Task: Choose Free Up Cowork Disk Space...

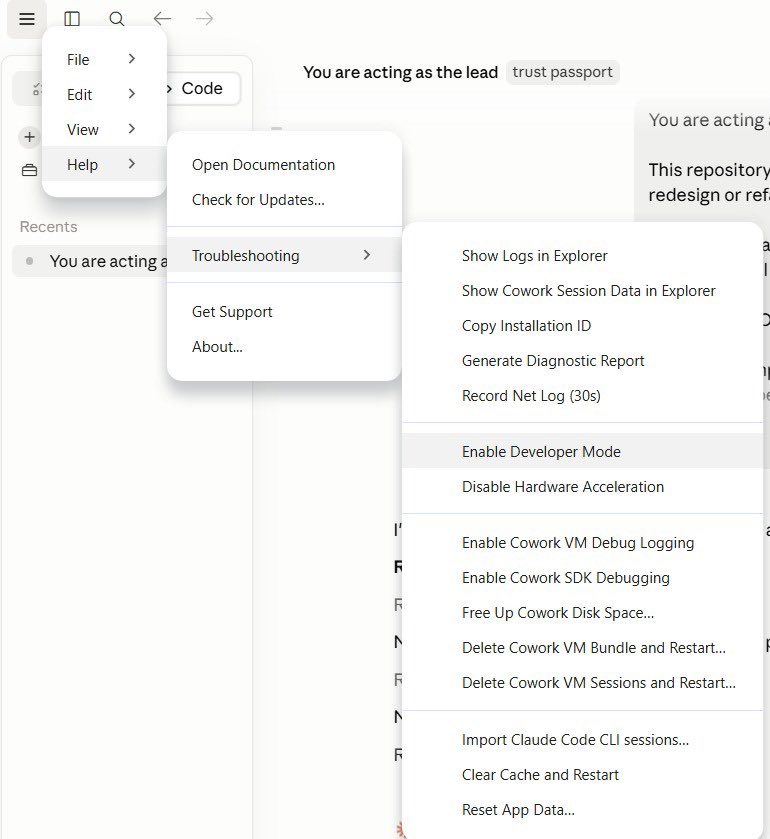Action: pyautogui.click(x=582, y=613)
